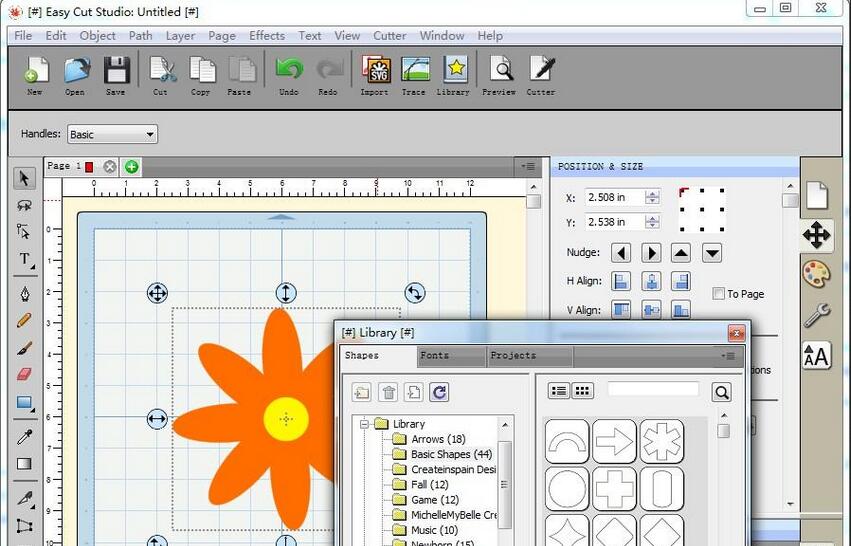Open the Trace image tool
The image size is (851, 546).
coord(415,75)
